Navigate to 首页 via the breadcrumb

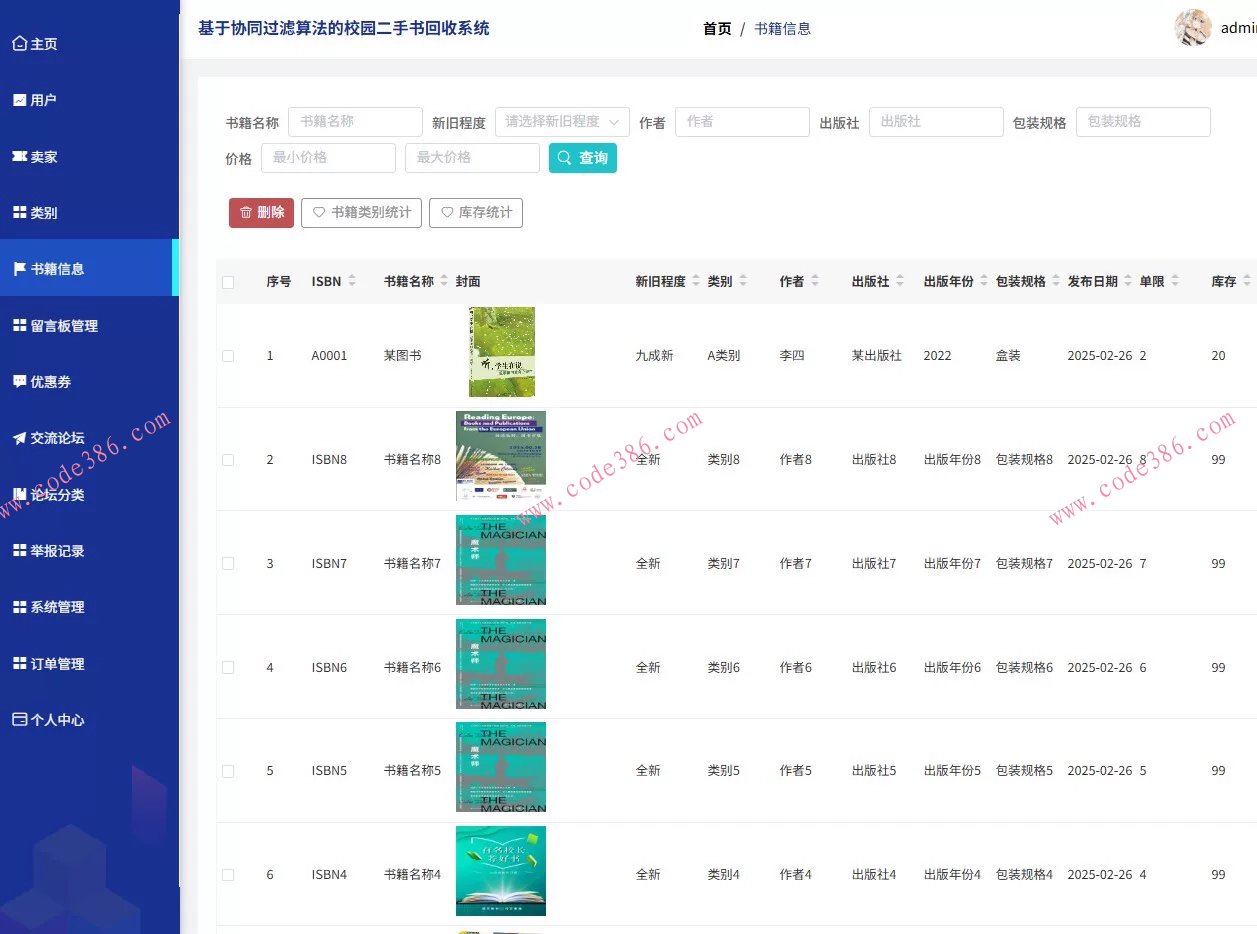coord(717,28)
